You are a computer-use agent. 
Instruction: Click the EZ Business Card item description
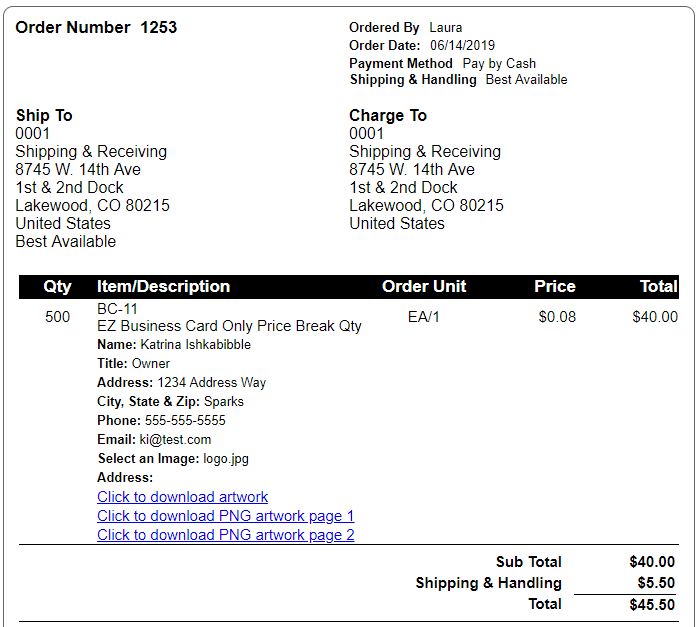click(x=229, y=326)
